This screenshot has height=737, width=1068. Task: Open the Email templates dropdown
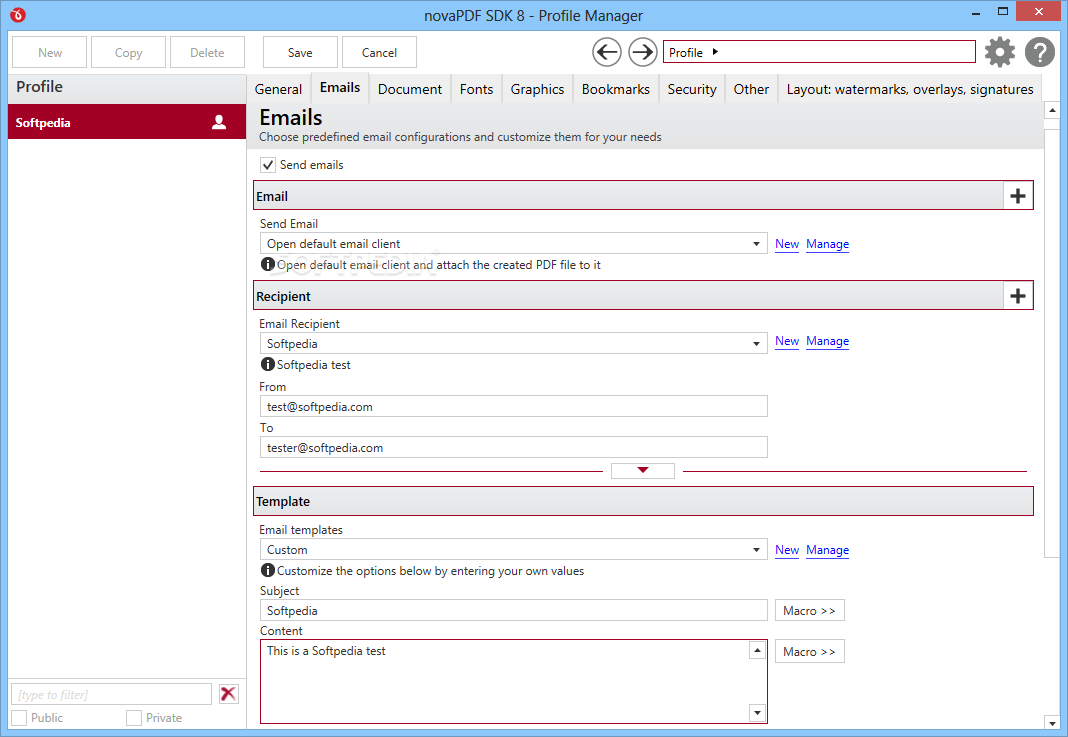coord(514,550)
